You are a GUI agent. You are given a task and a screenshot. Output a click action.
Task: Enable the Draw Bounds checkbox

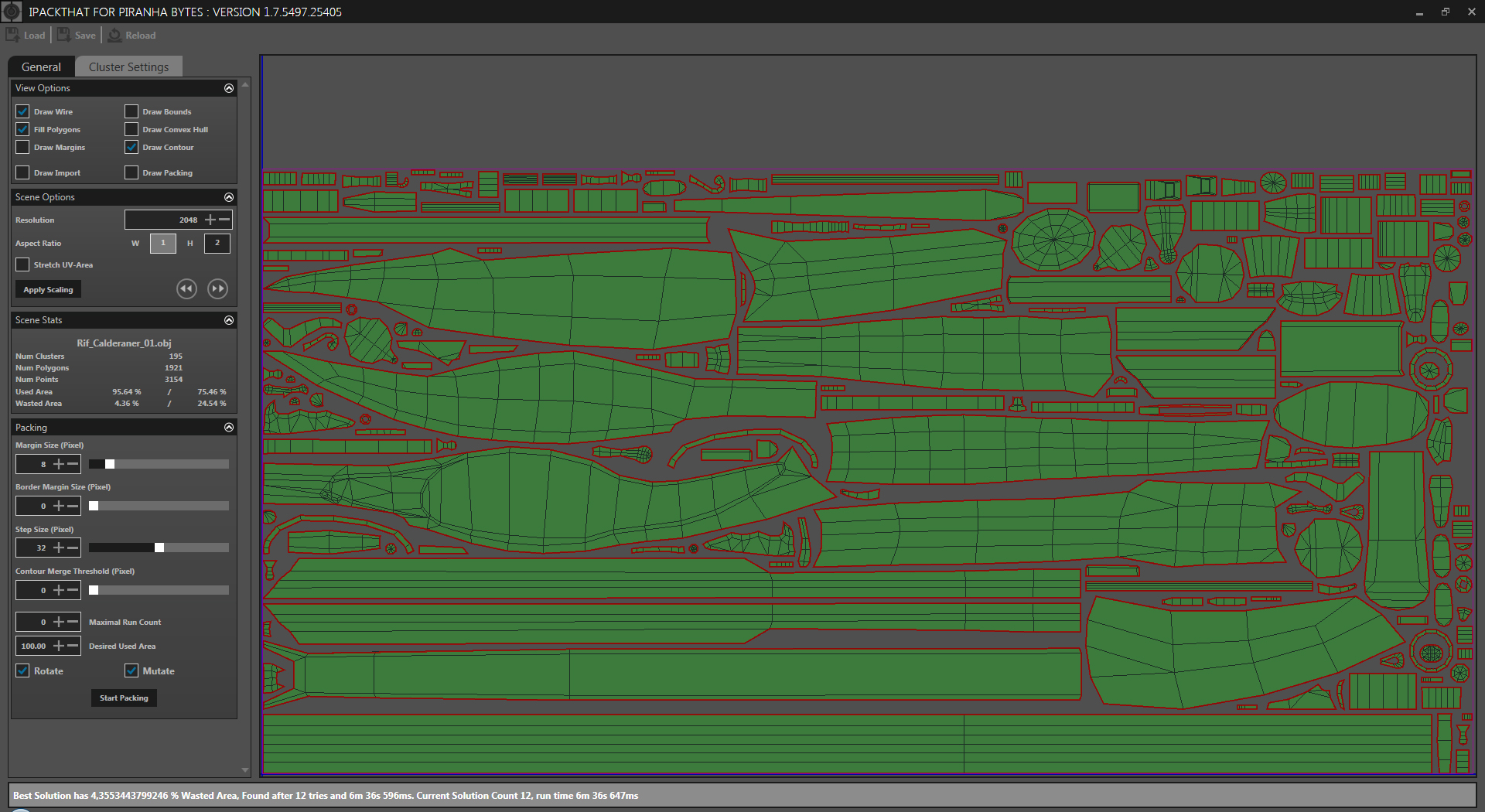pyautogui.click(x=131, y=111)
